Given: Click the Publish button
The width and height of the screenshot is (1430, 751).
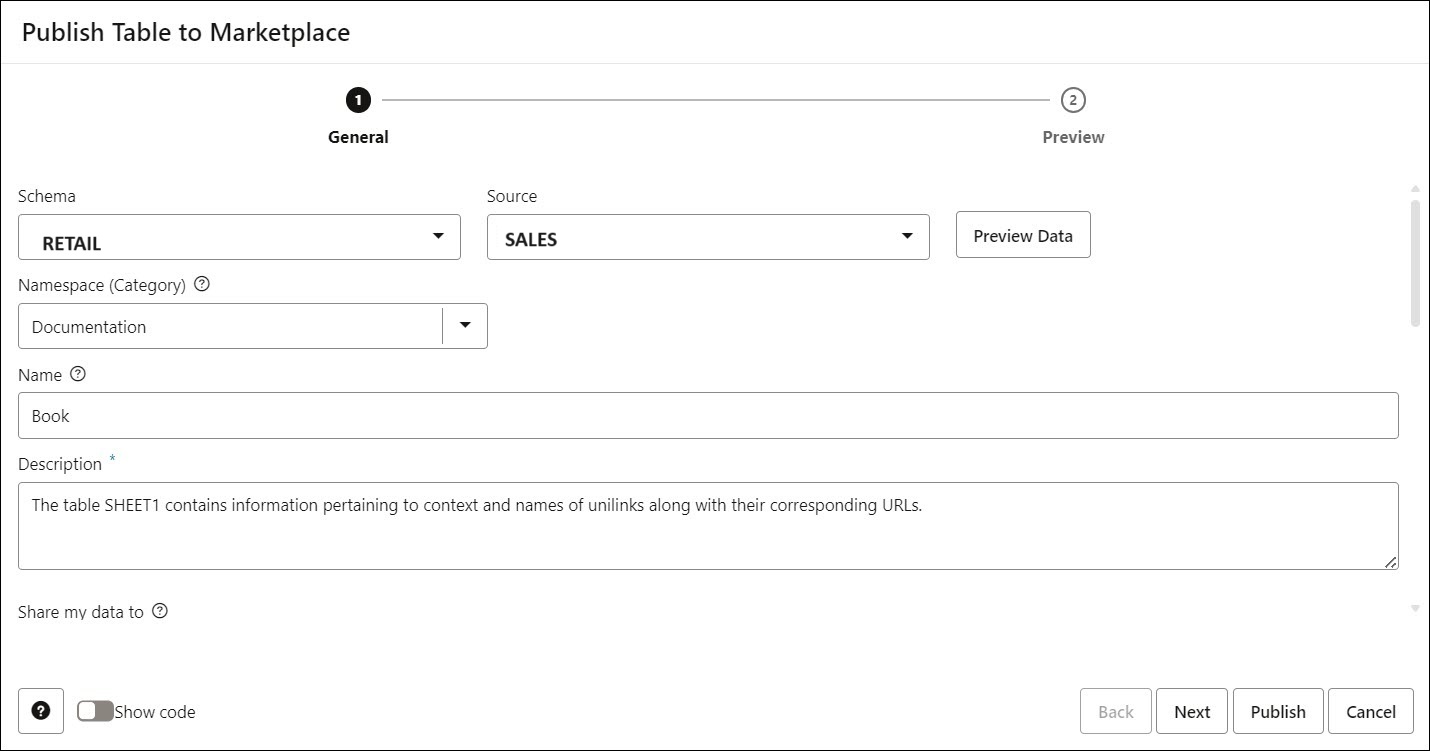Looking at the screenshot, I should click(1277, 710).
